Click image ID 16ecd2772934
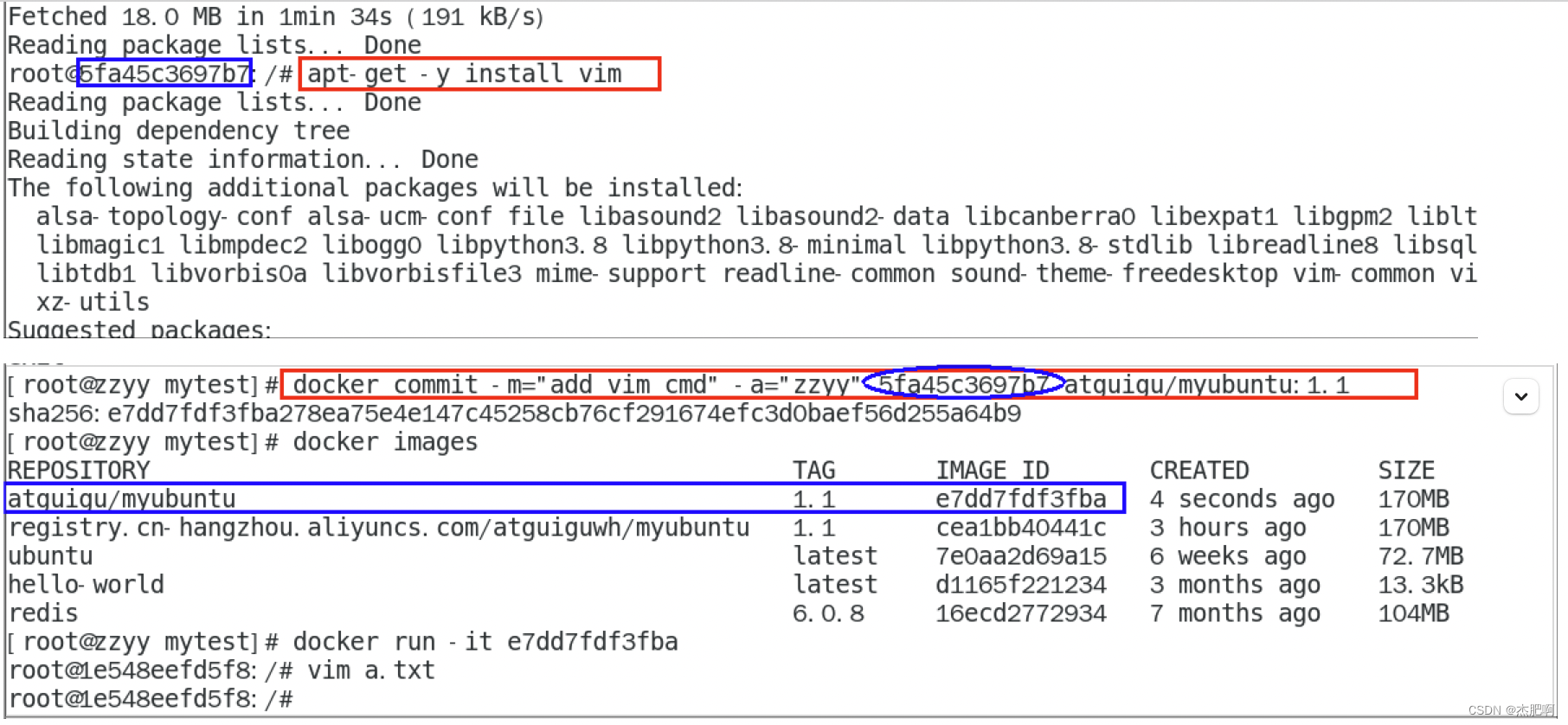Image resolution: width=1568 pixels, height=725 pixels. click(x=1021, y=613)
